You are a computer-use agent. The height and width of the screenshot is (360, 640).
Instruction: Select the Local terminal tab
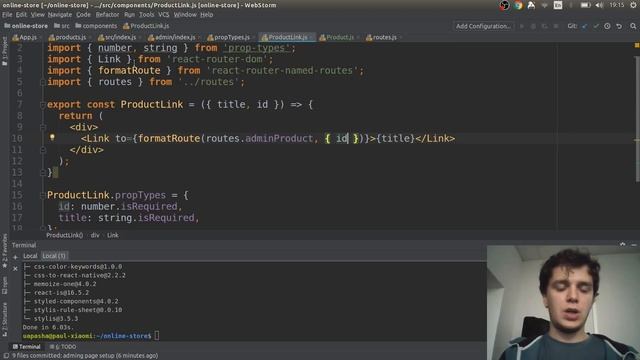point(30,256)
